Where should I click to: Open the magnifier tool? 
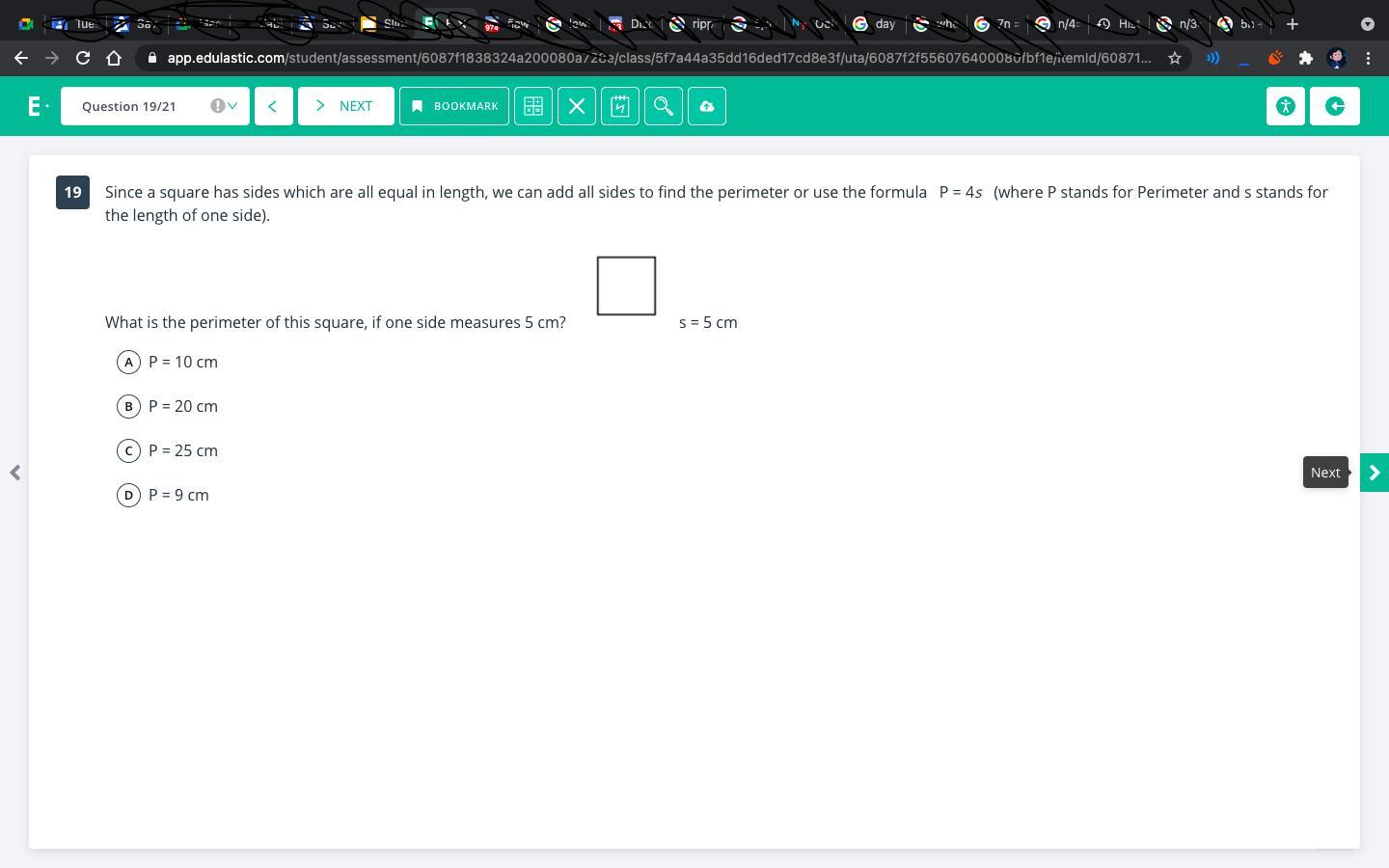pos(664,106)
